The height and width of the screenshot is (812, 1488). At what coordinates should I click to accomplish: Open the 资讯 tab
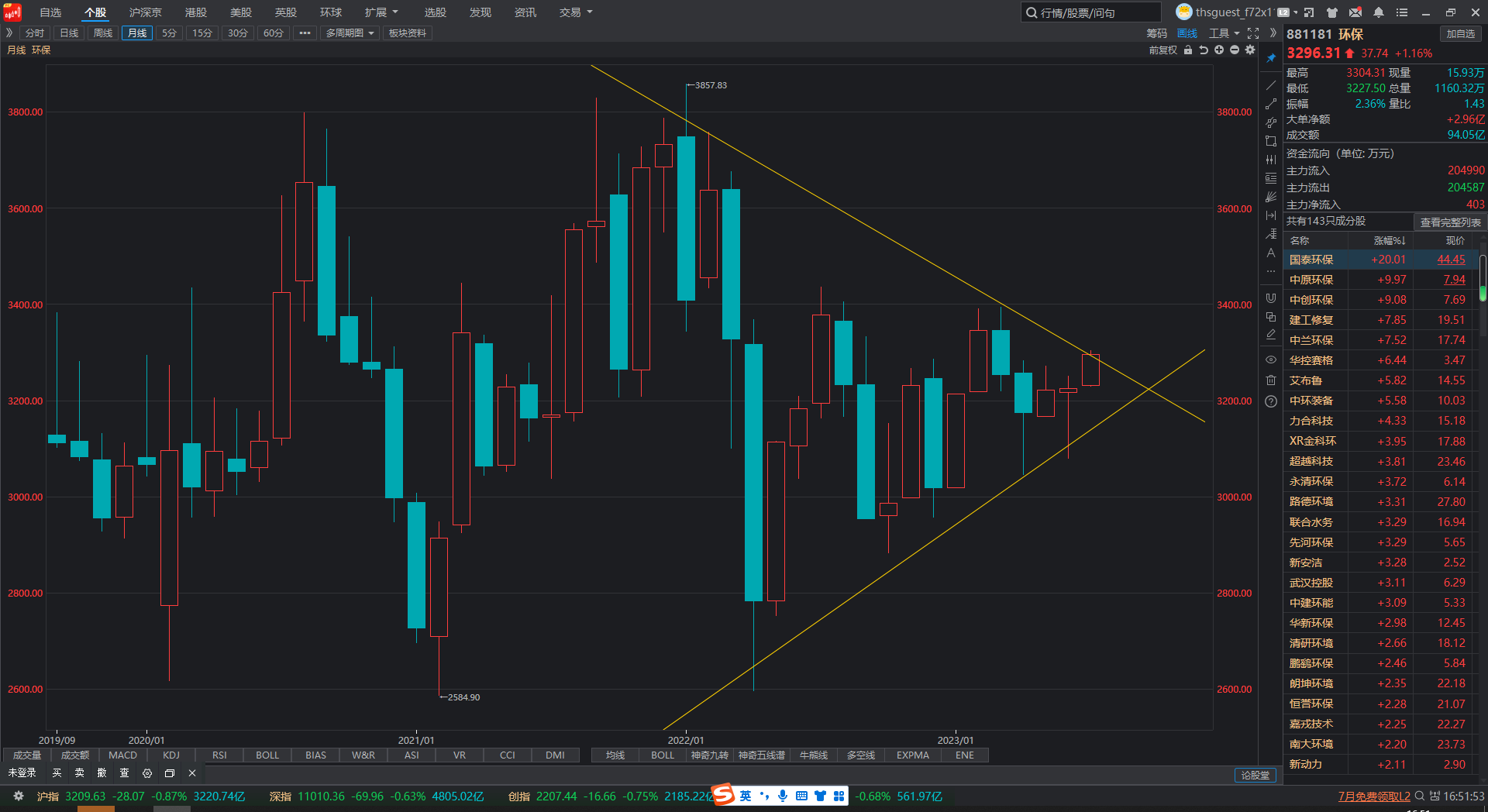525,12
